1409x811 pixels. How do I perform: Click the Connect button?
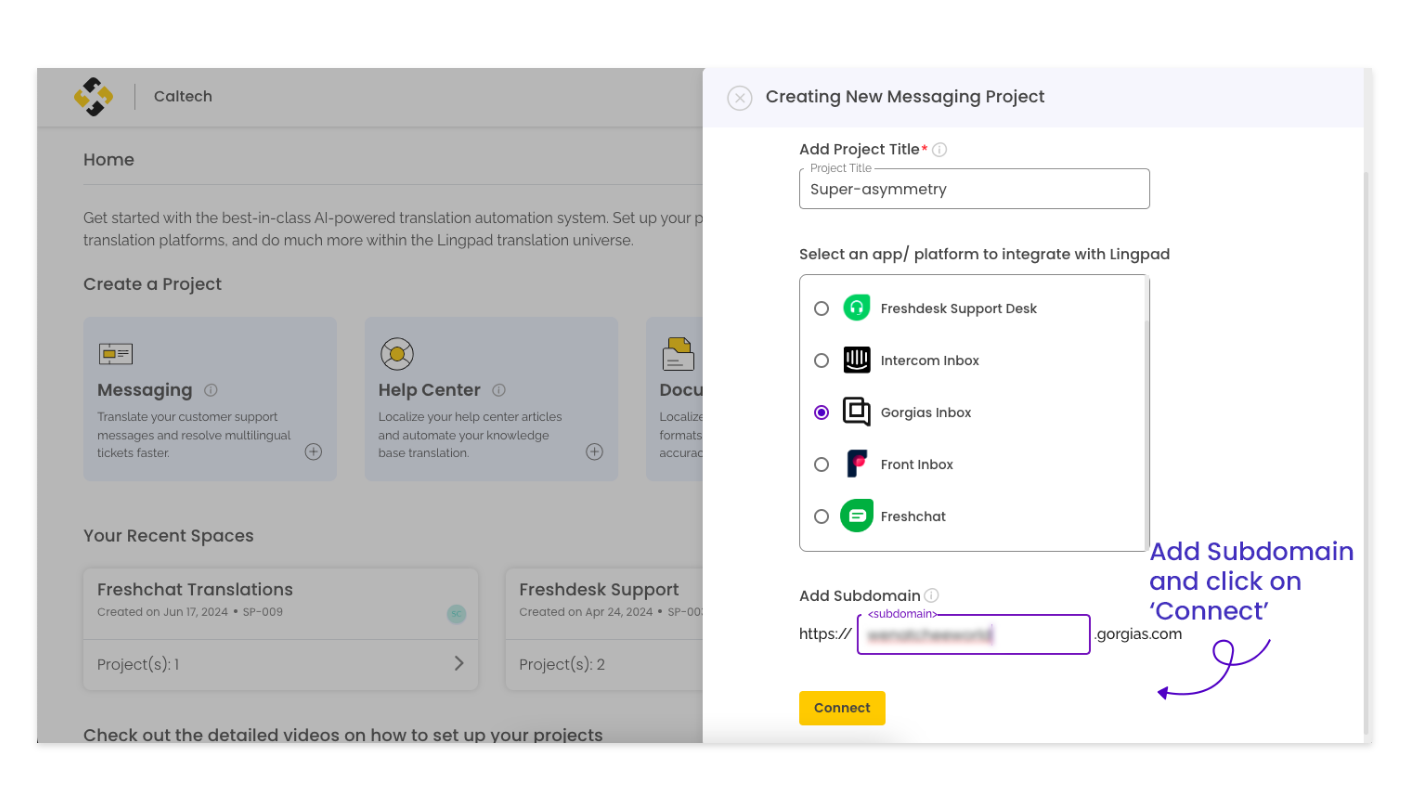click(842, 708)
